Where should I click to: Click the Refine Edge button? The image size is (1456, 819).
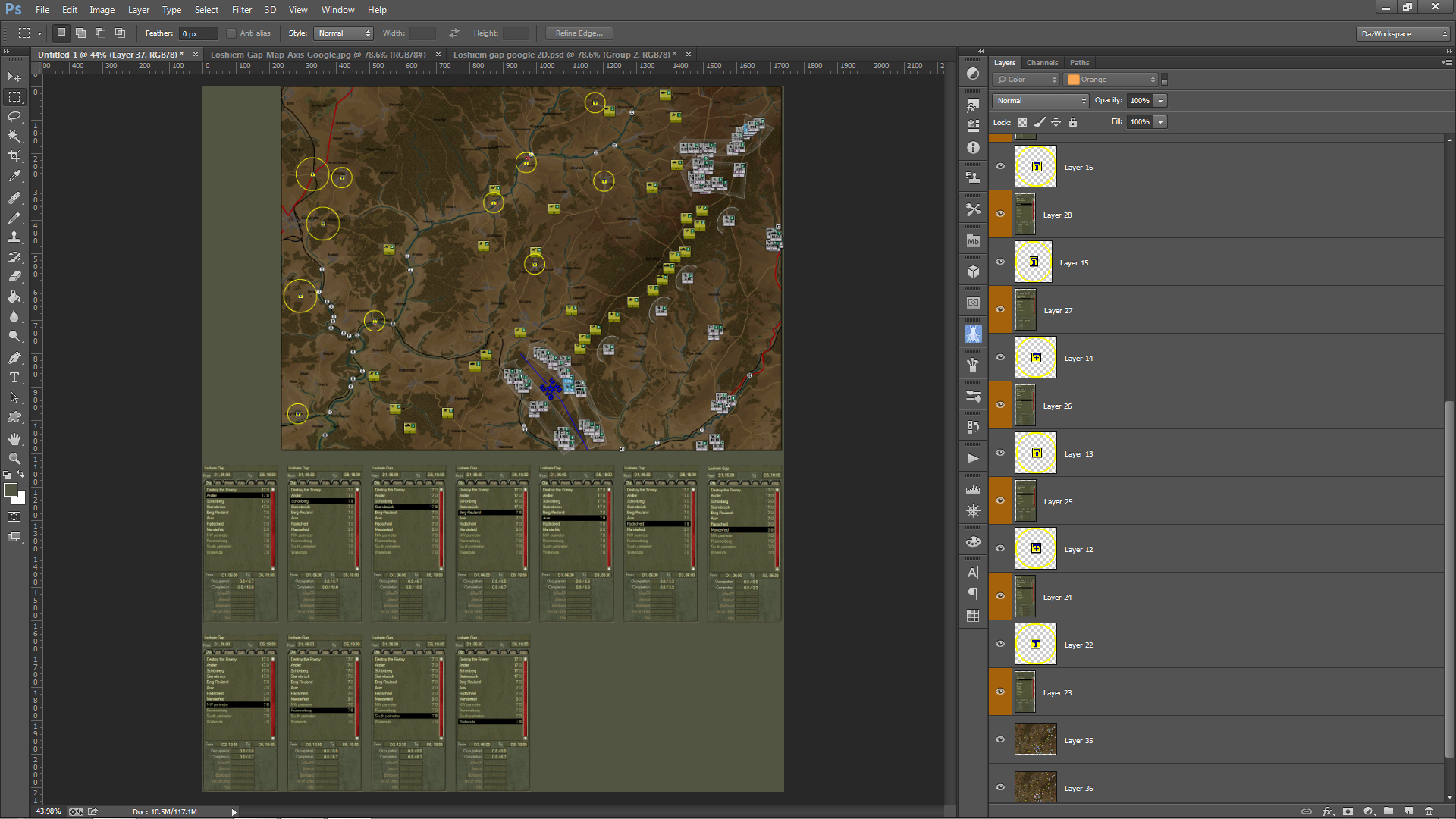pos(579,33)
